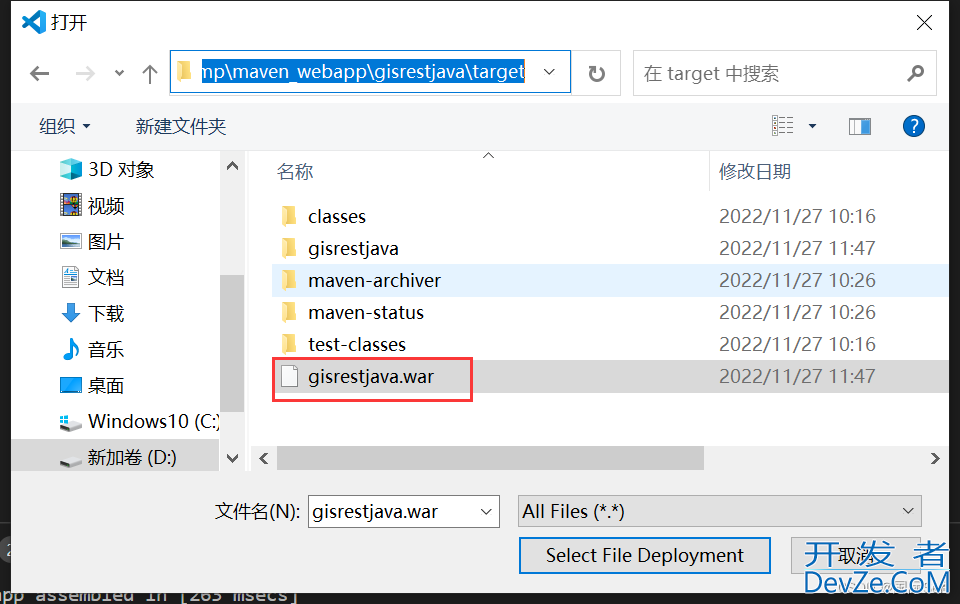Click gisrestjava.war file icon

pyautogui.click(x=289, y=376)
